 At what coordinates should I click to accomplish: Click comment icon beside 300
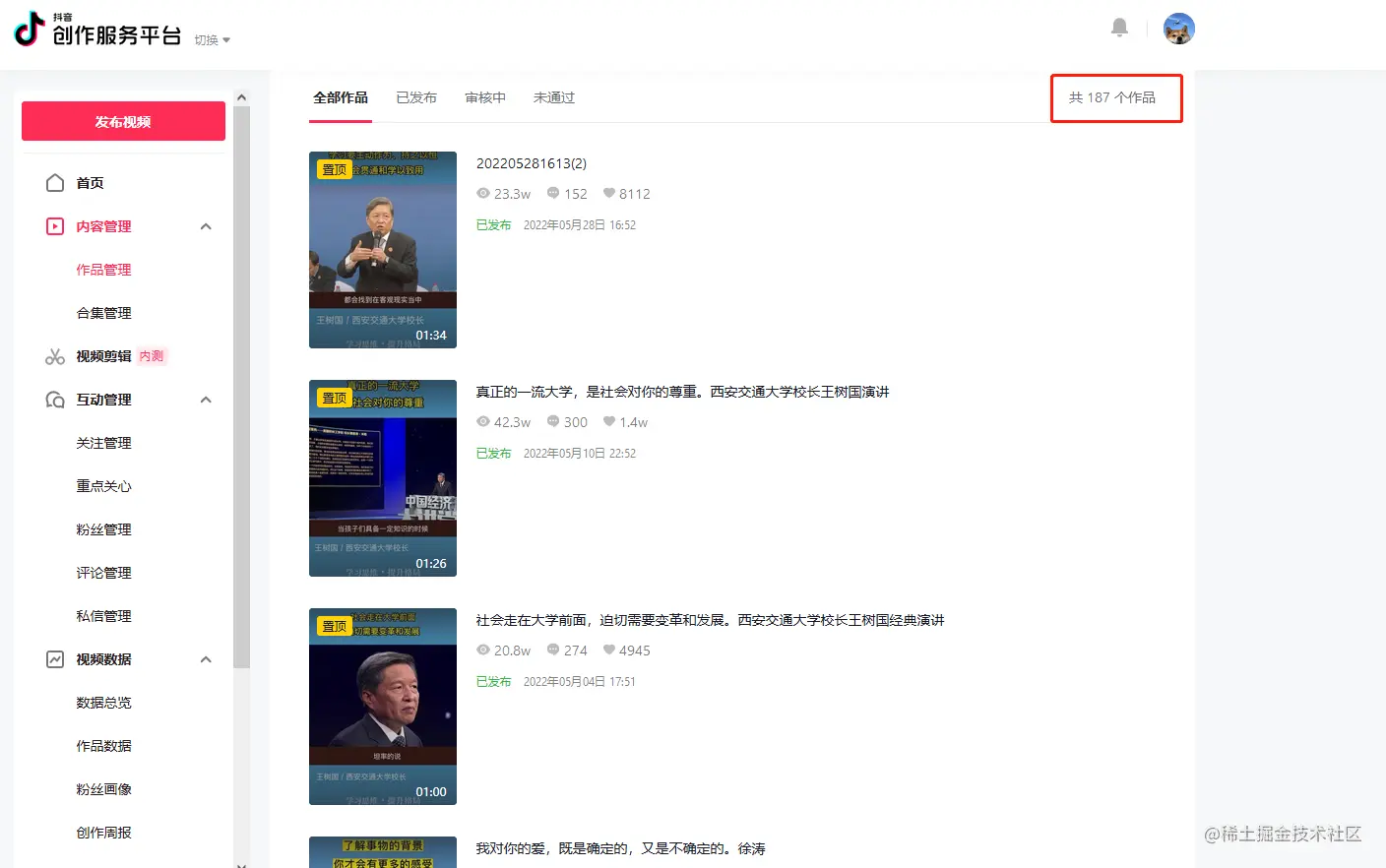tap(553, 422)
